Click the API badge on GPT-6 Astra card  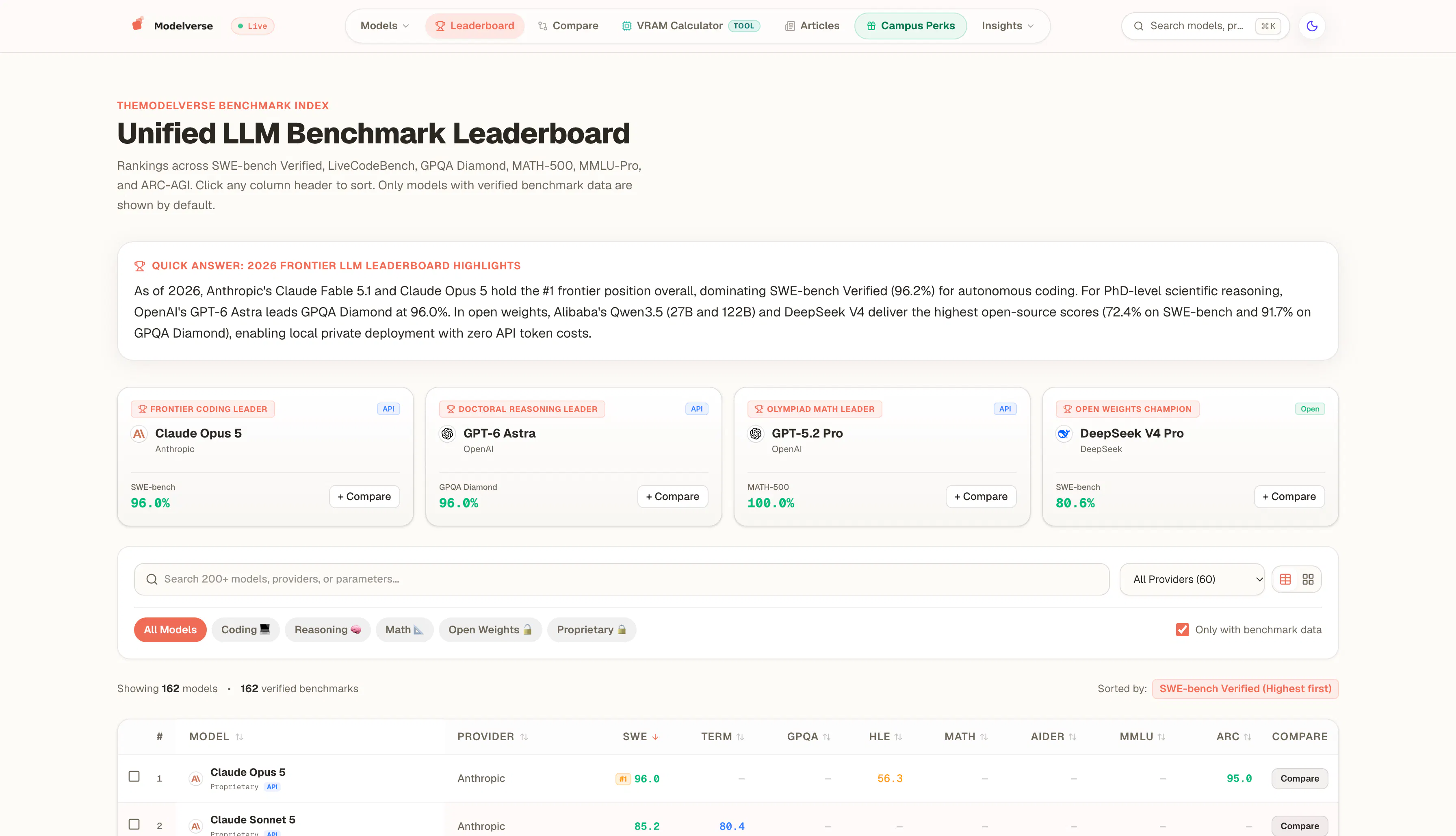(x=697, y=409)
